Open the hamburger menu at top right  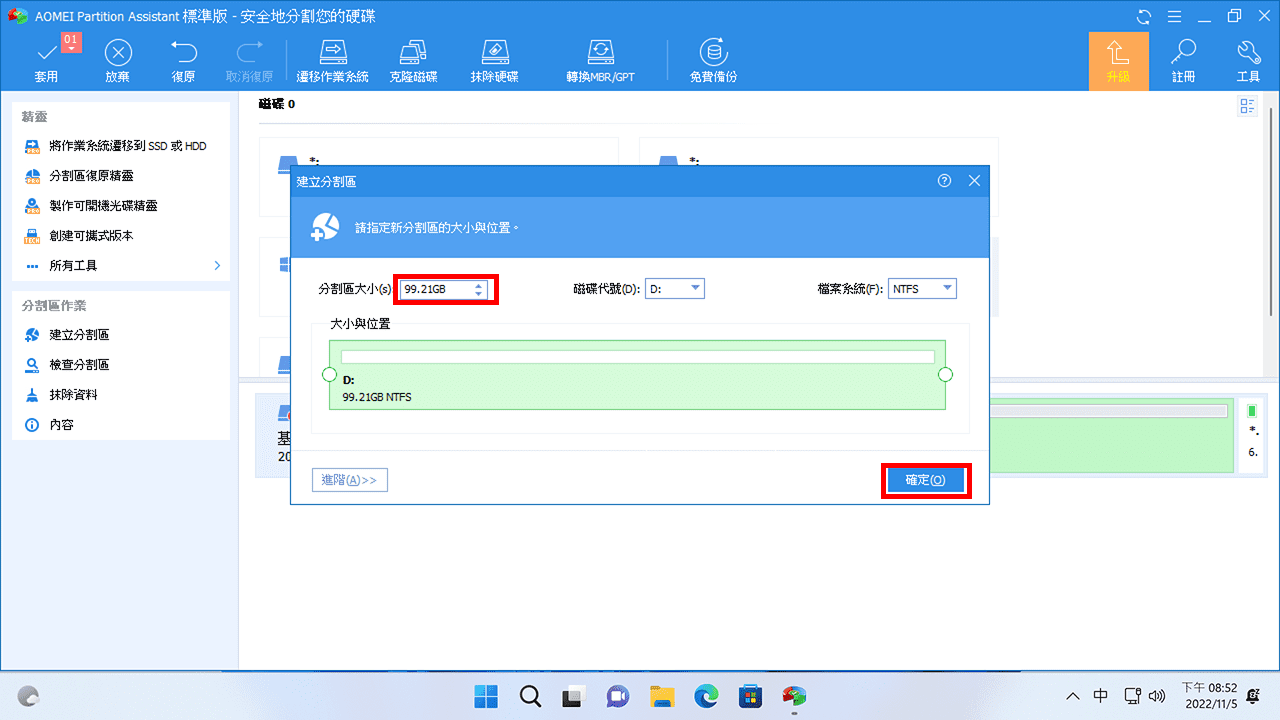pyautogui.click(x=1174, y=16)
